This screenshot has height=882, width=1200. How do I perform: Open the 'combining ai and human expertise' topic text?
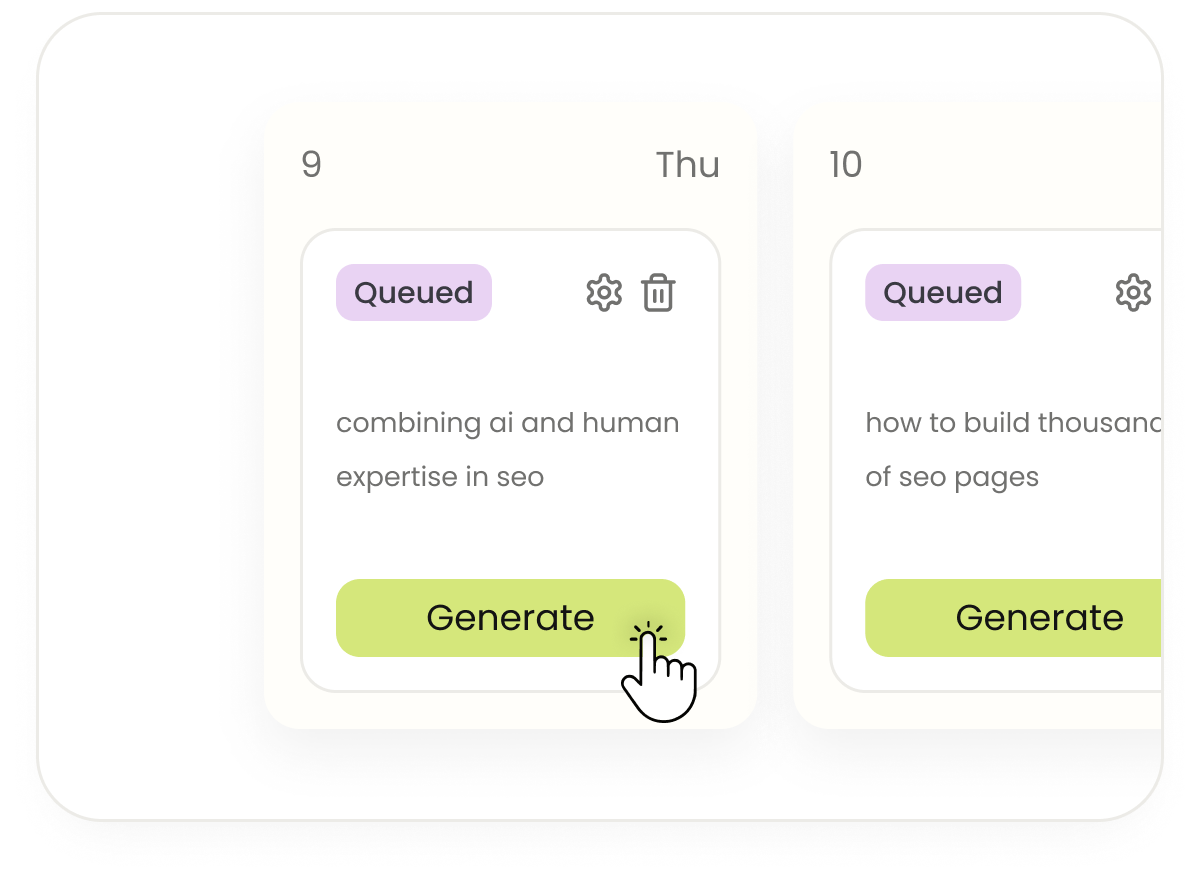(x=507, y=448)
